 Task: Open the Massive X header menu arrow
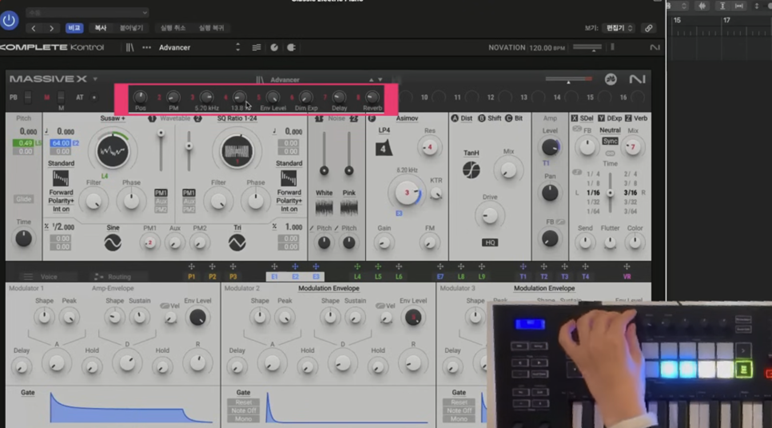[95, 79]
